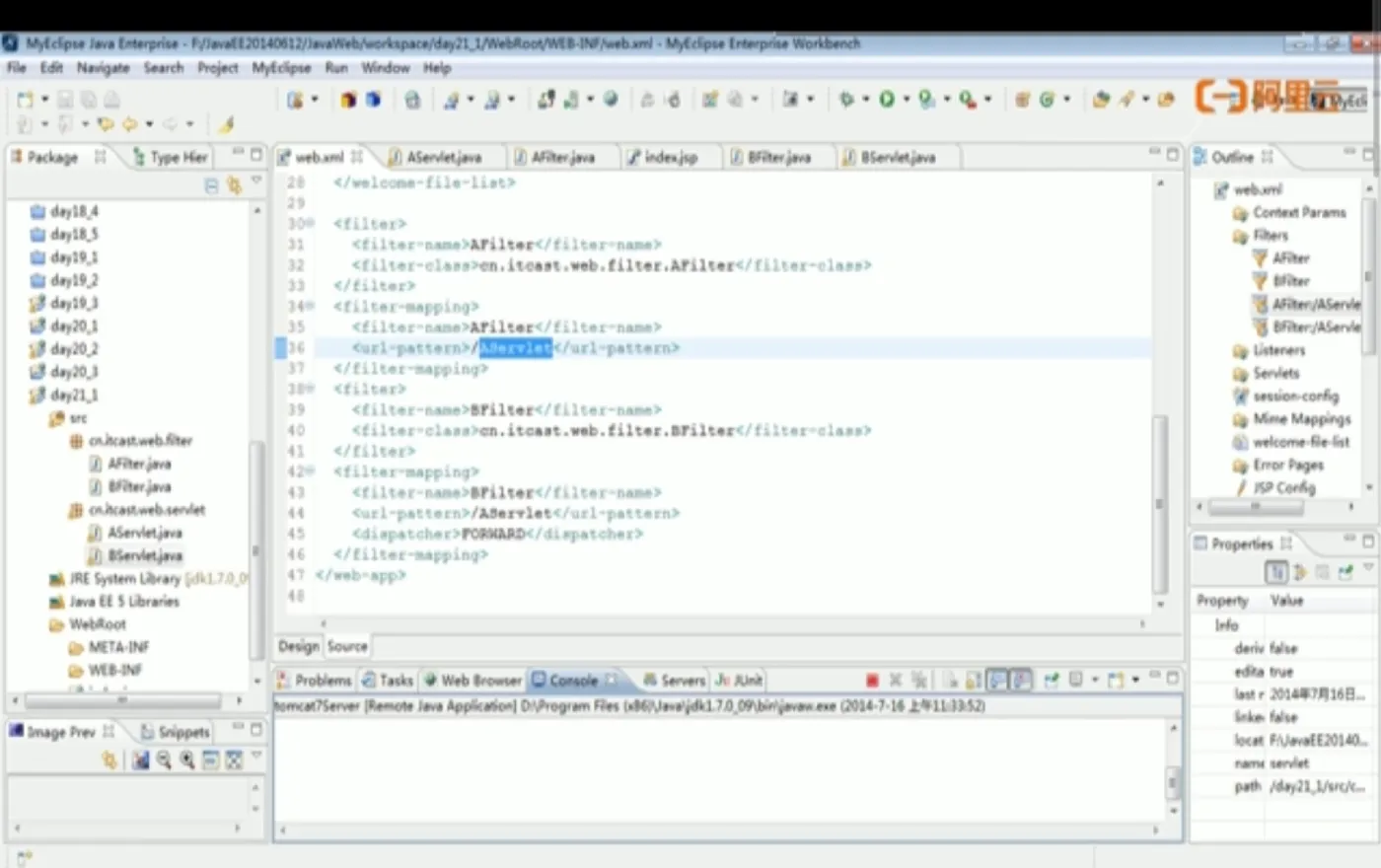Viewport: 1381px width, 868px height.
Task: Switch to the Design tab of web.xml editor
Action: click(299, 646)
